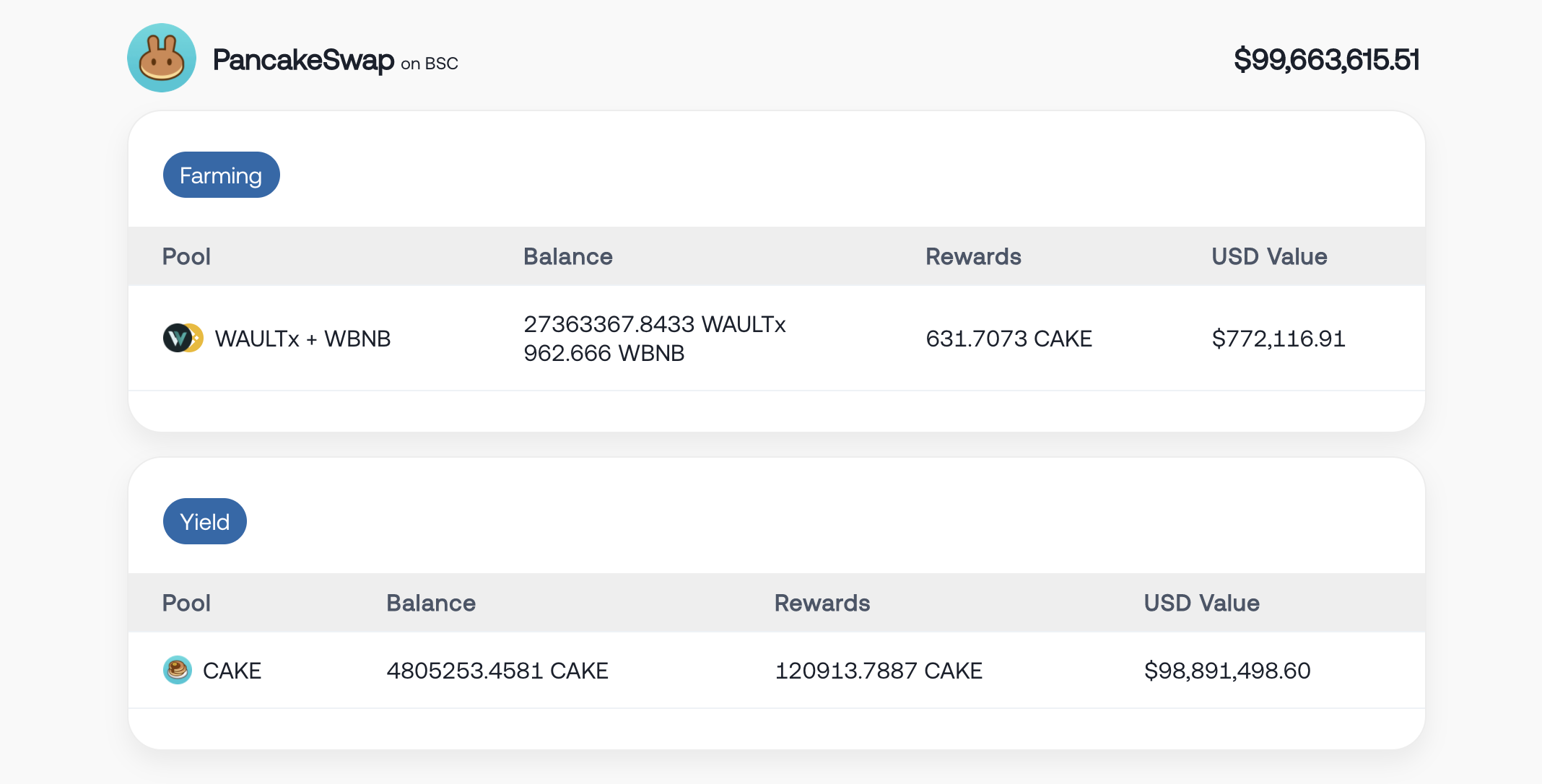Viewport: 1542px width, 784px height.
Task: Select the CAKE pool name
Action: click(x=232, y=671)
